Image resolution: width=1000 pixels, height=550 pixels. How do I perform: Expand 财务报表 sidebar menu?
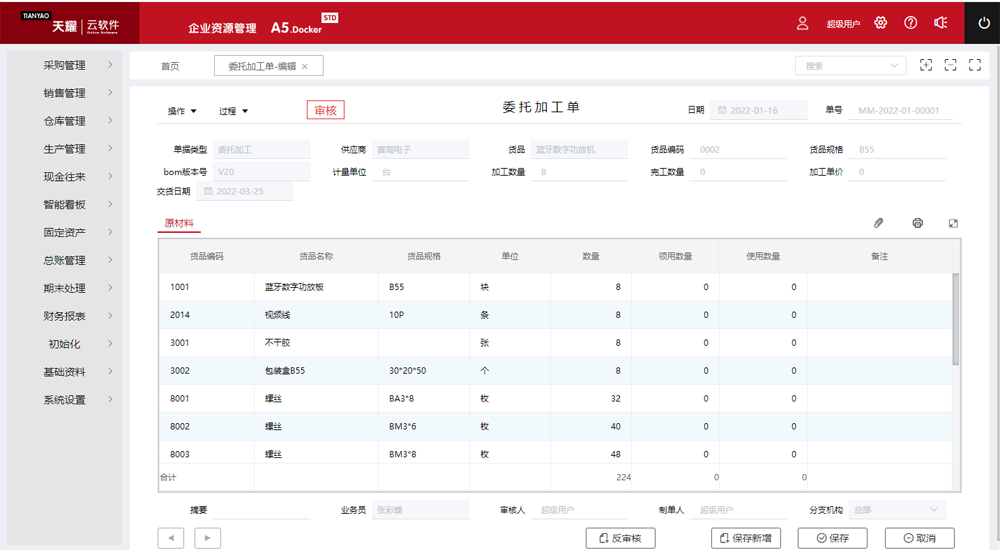click(x=64, y=316)
